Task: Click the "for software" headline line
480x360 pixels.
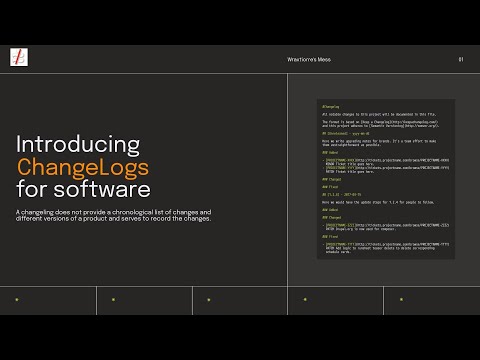Action: 83,189
